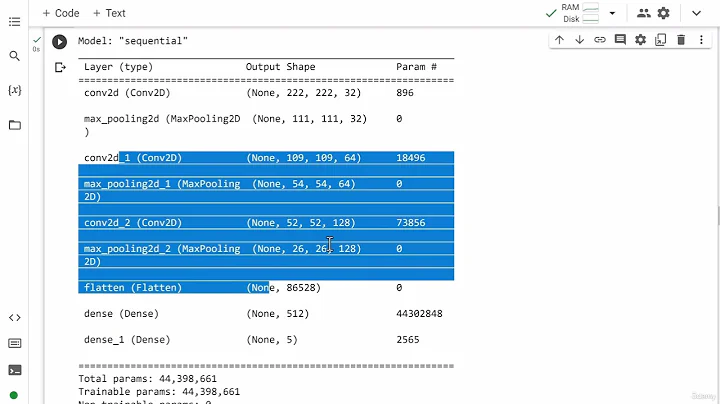The width and height of the screenshot is (720, 404).
Task: Click the connected checkmark next to RAM
Action: click(551, 13)
